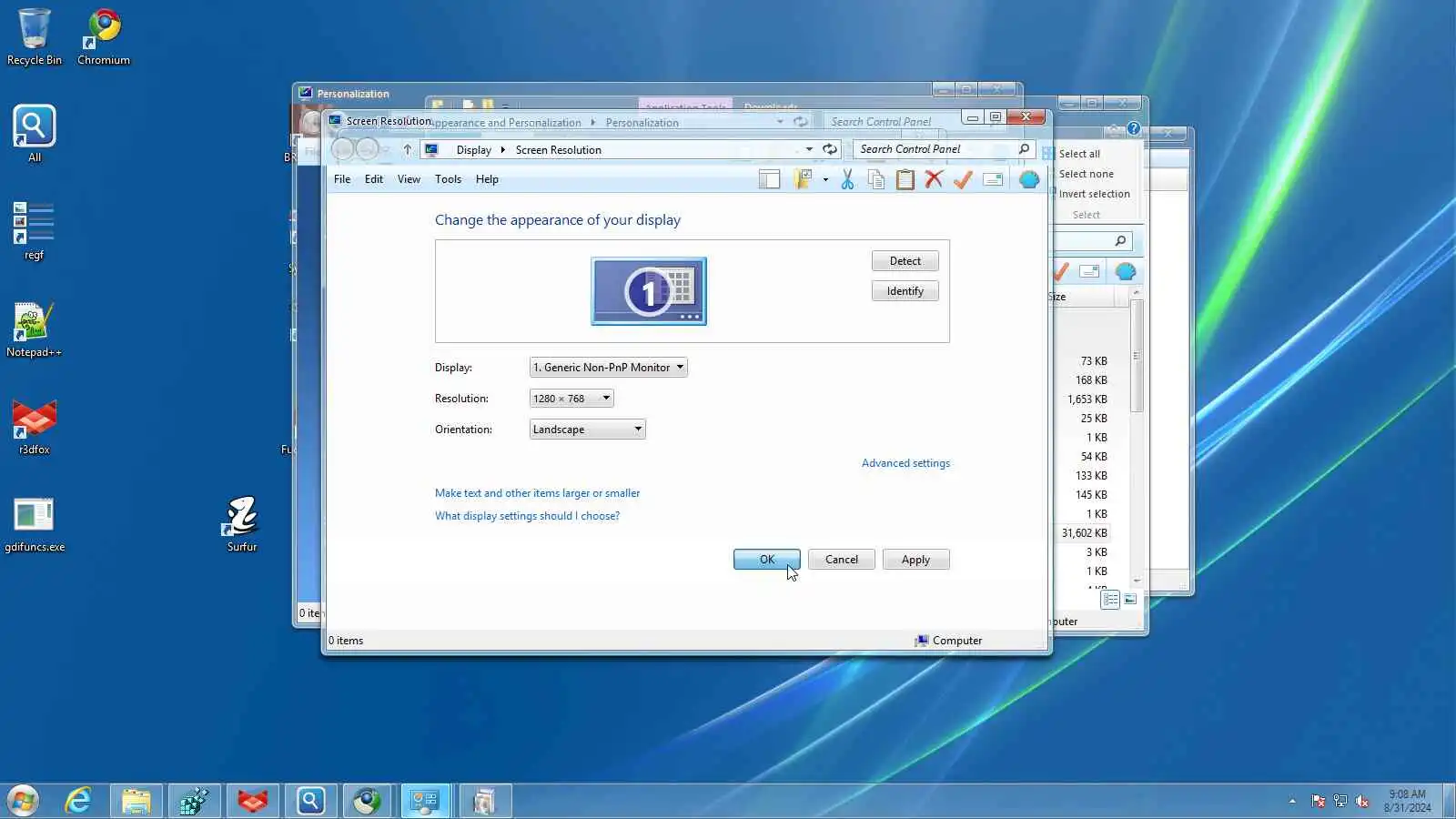1456x819 pixels.
Task: Select the r3dfox desktop icon
Action: click(x=35, y=426)
